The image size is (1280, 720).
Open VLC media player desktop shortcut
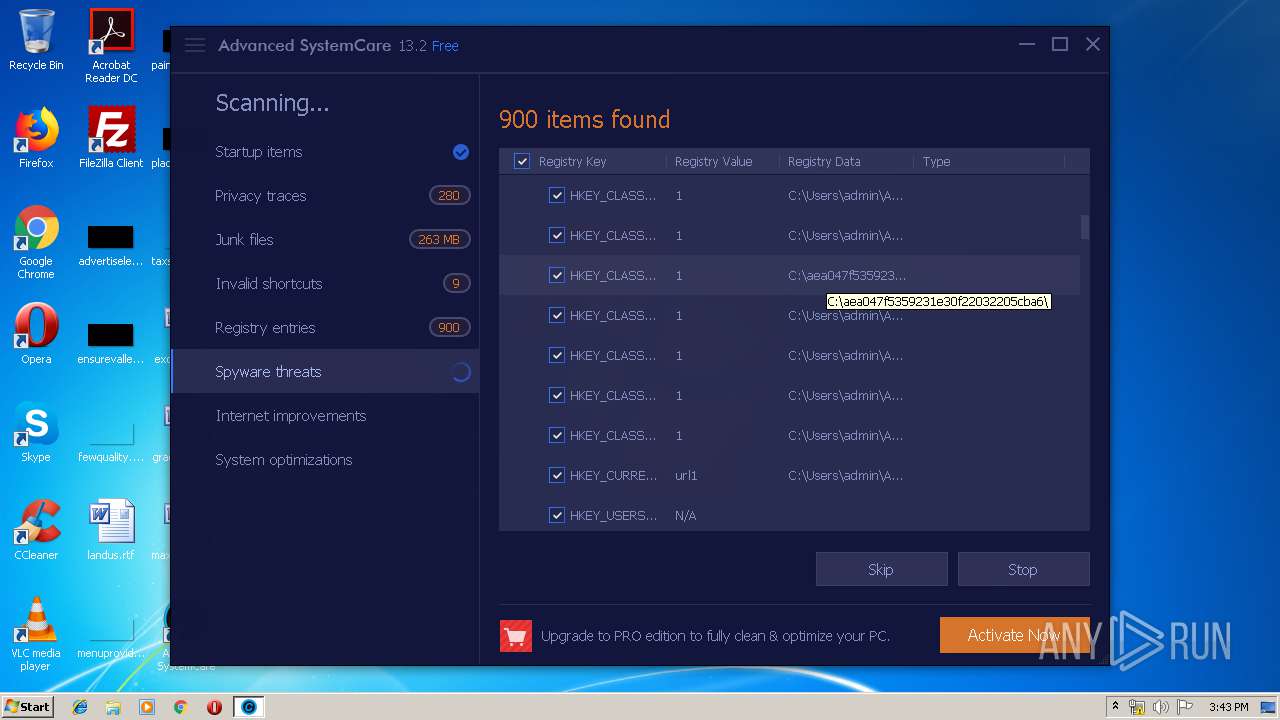pos(36,634)
